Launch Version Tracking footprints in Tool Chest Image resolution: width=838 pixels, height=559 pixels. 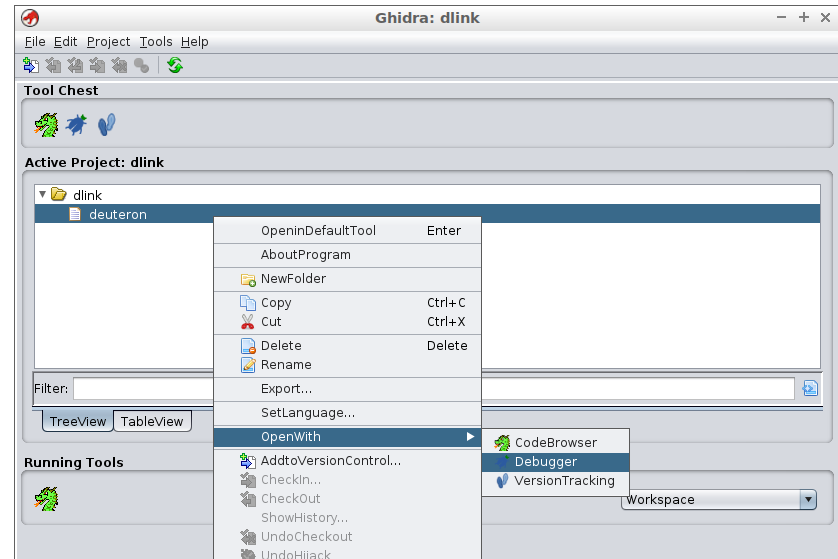(106, 125)
